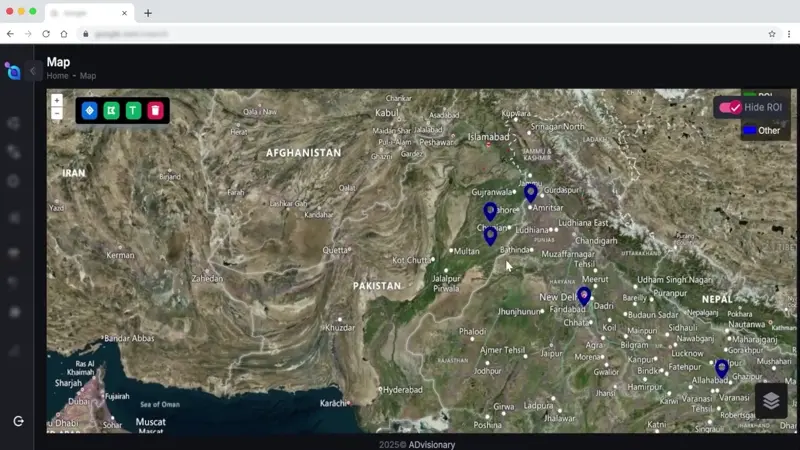The width and height of the screenshot is (800, 450).
Task: Click the logout icon in the sidebar
Action: tap(18, 421)
